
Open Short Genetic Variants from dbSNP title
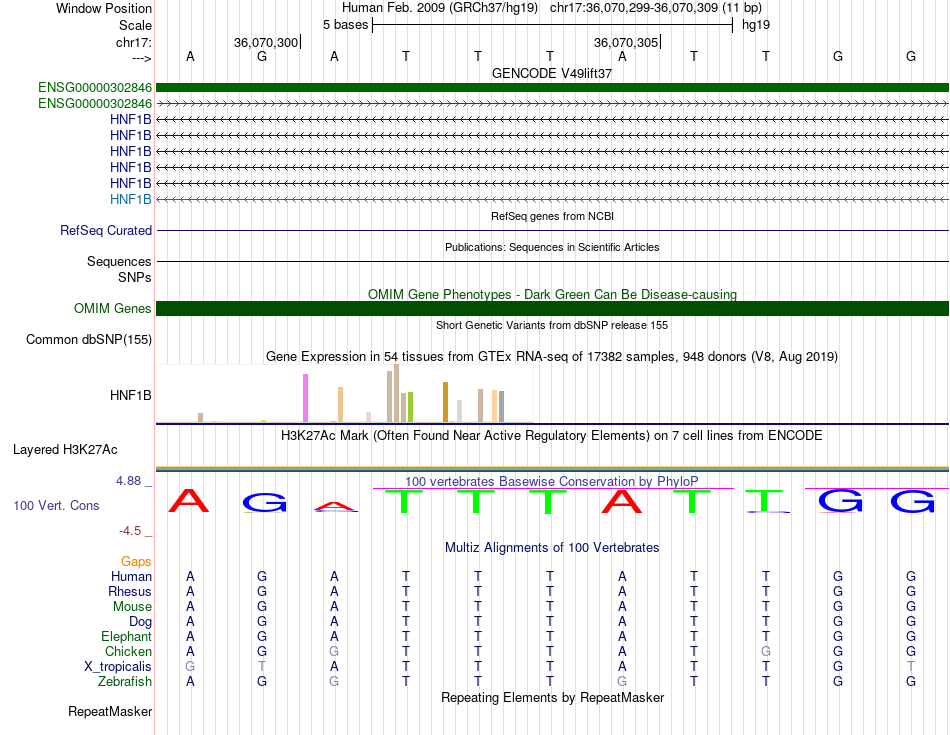(x=552, y=325)
